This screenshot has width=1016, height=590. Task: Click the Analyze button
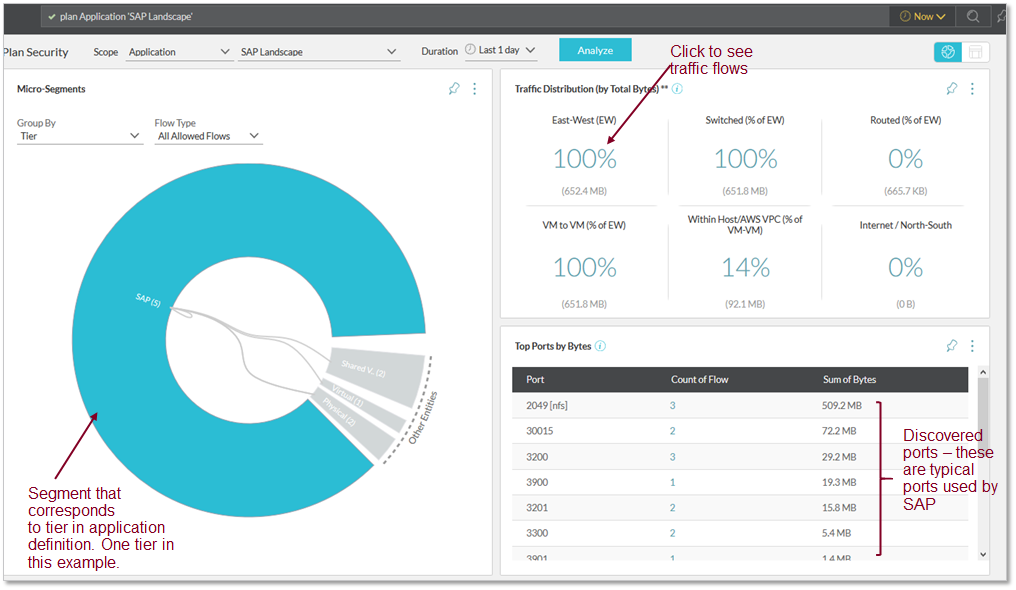(595, 50)
